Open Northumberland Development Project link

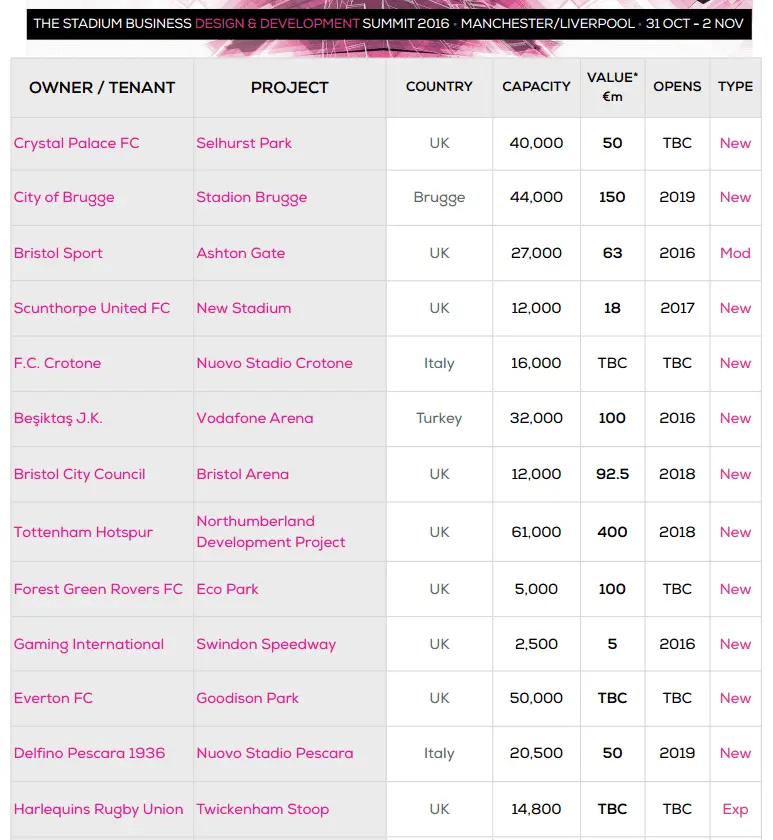coord(270,532)
